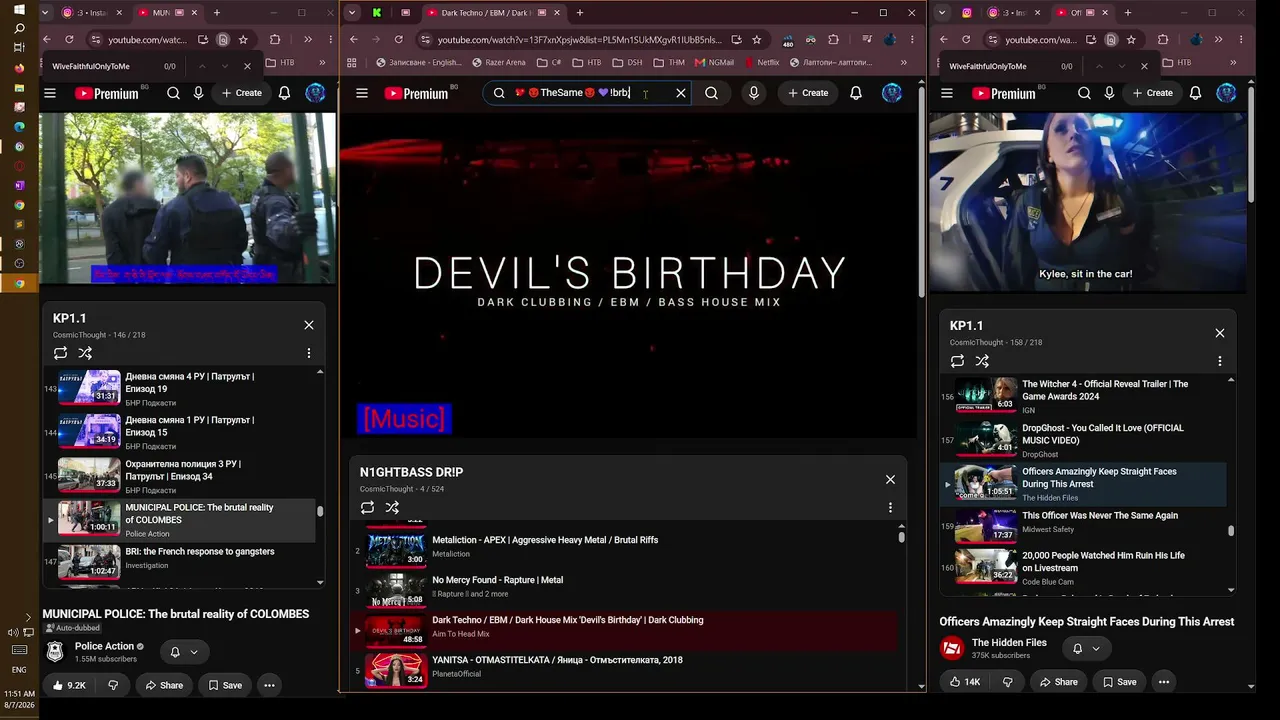Open NGMail bookmark in middle browser
This screenshot has width=1280, height=720.
(x=714, y=62)
